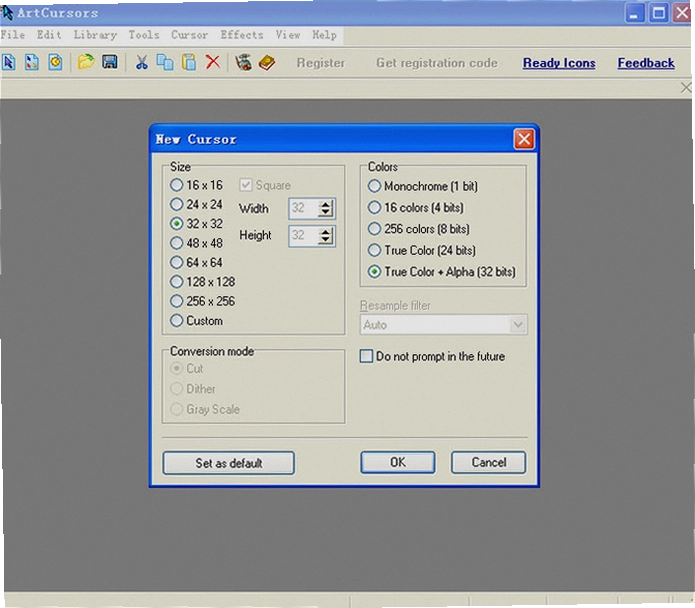The height and width of the screenshot is (608, 695).
Task: Open the Library menu
Action: (95, 35)
